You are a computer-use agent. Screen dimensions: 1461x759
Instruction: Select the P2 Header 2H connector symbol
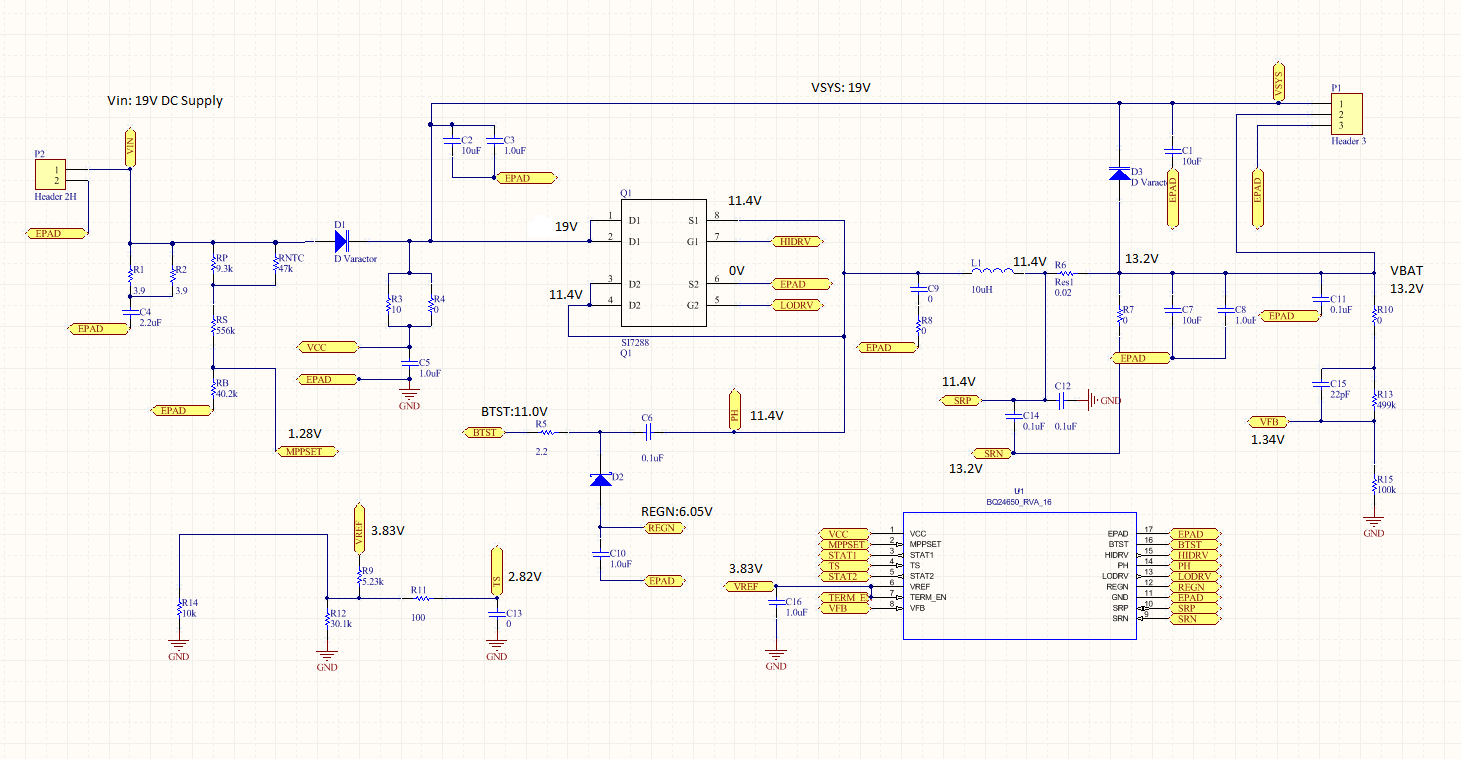click(x=50, y=175)
